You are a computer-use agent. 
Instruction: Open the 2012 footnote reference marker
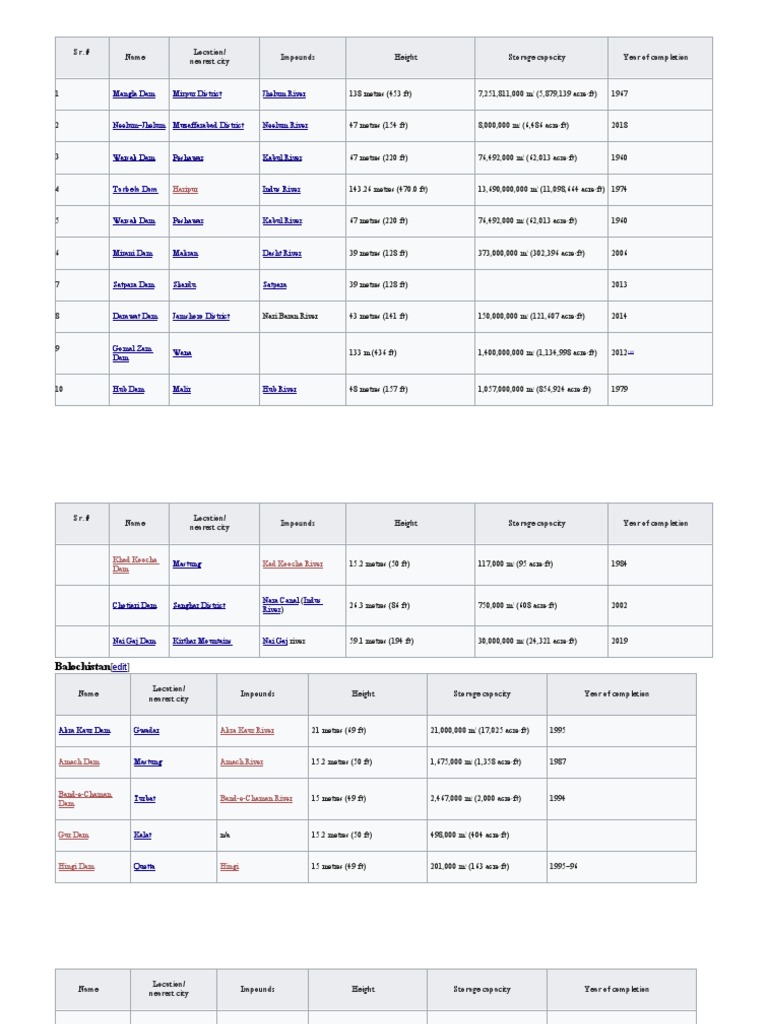tap(630, 353)
